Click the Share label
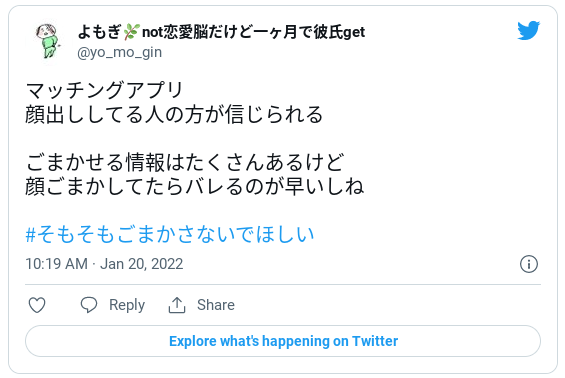The height and width of the screenshot is (378, 565). coord(215,305)
